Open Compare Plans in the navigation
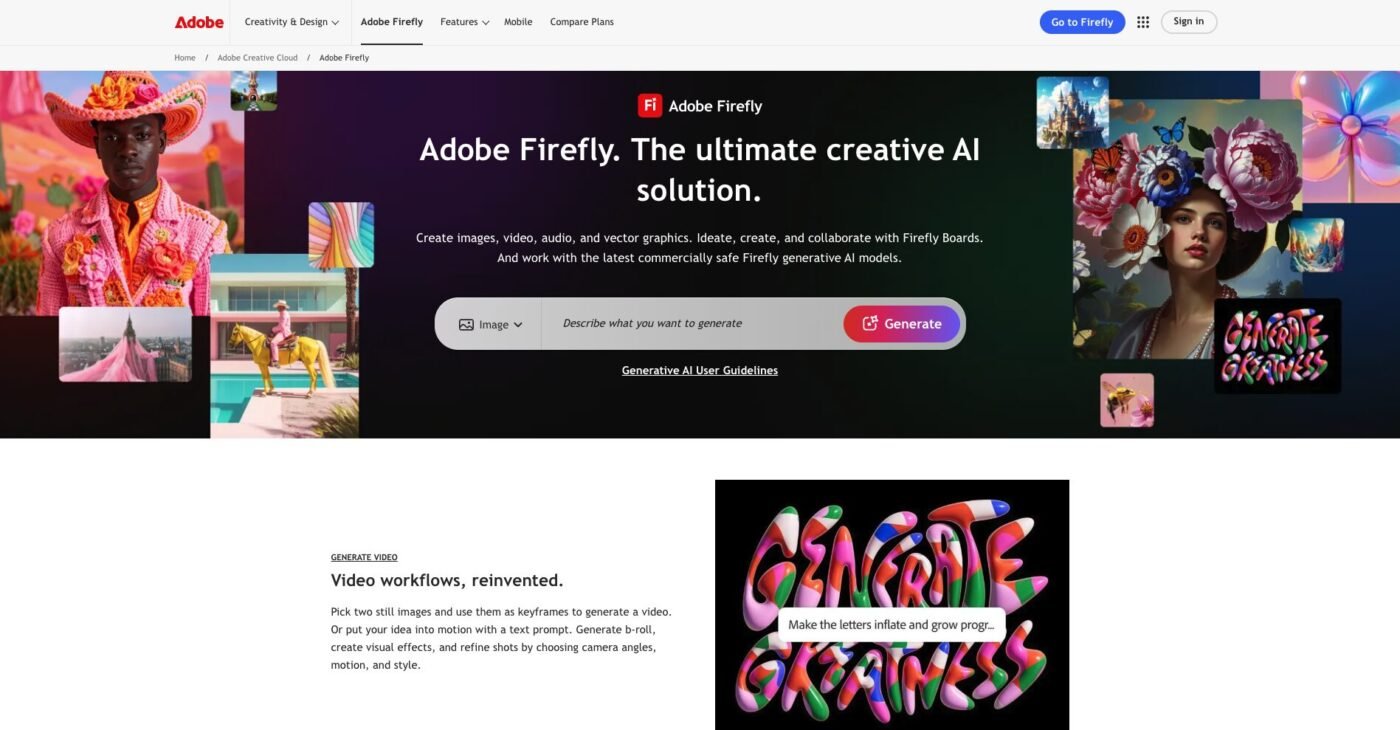This screenshot has width=1400, height=730. pos(582,22)
